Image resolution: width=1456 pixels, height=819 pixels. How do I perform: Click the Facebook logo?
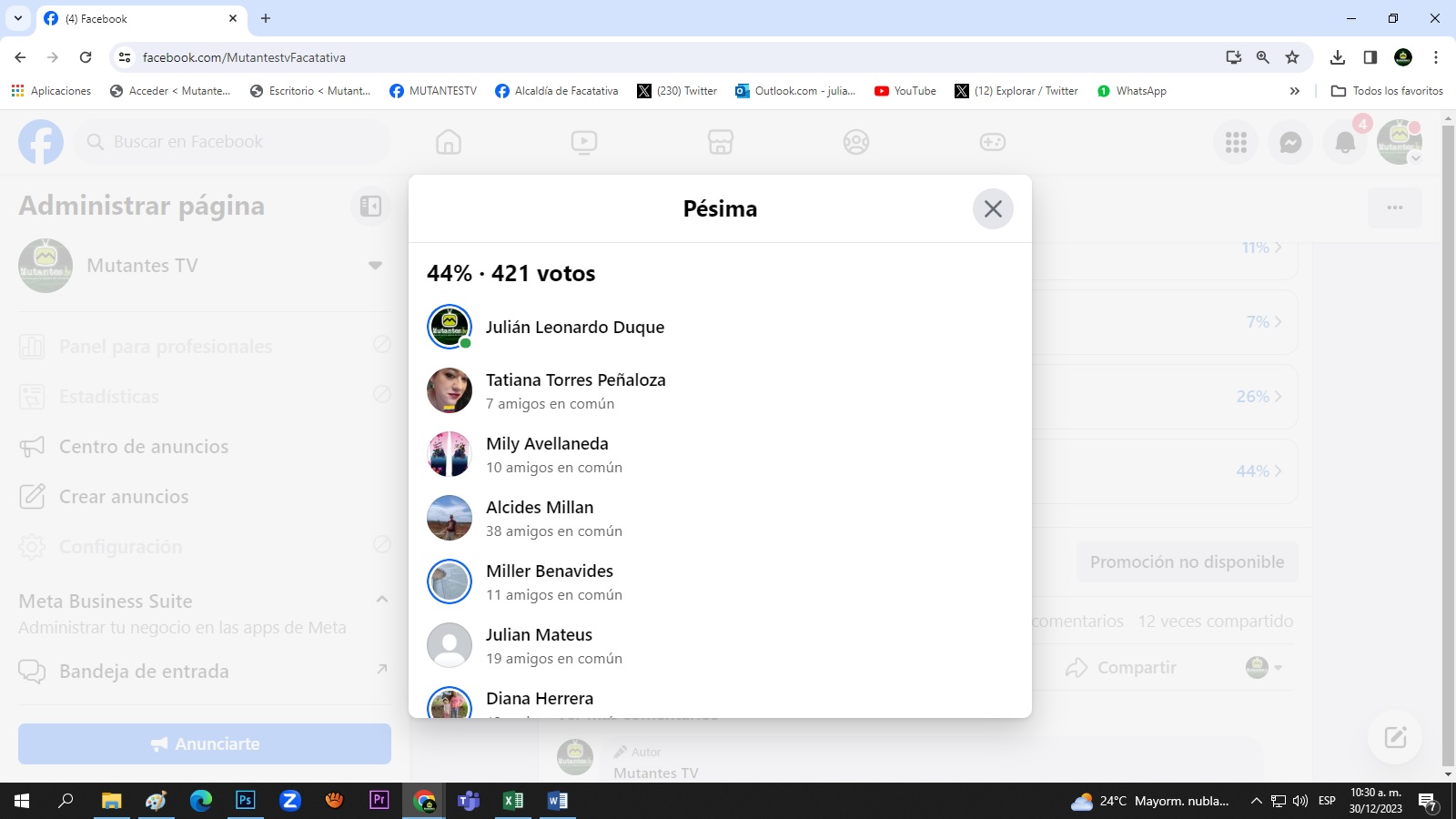(41, 143)
